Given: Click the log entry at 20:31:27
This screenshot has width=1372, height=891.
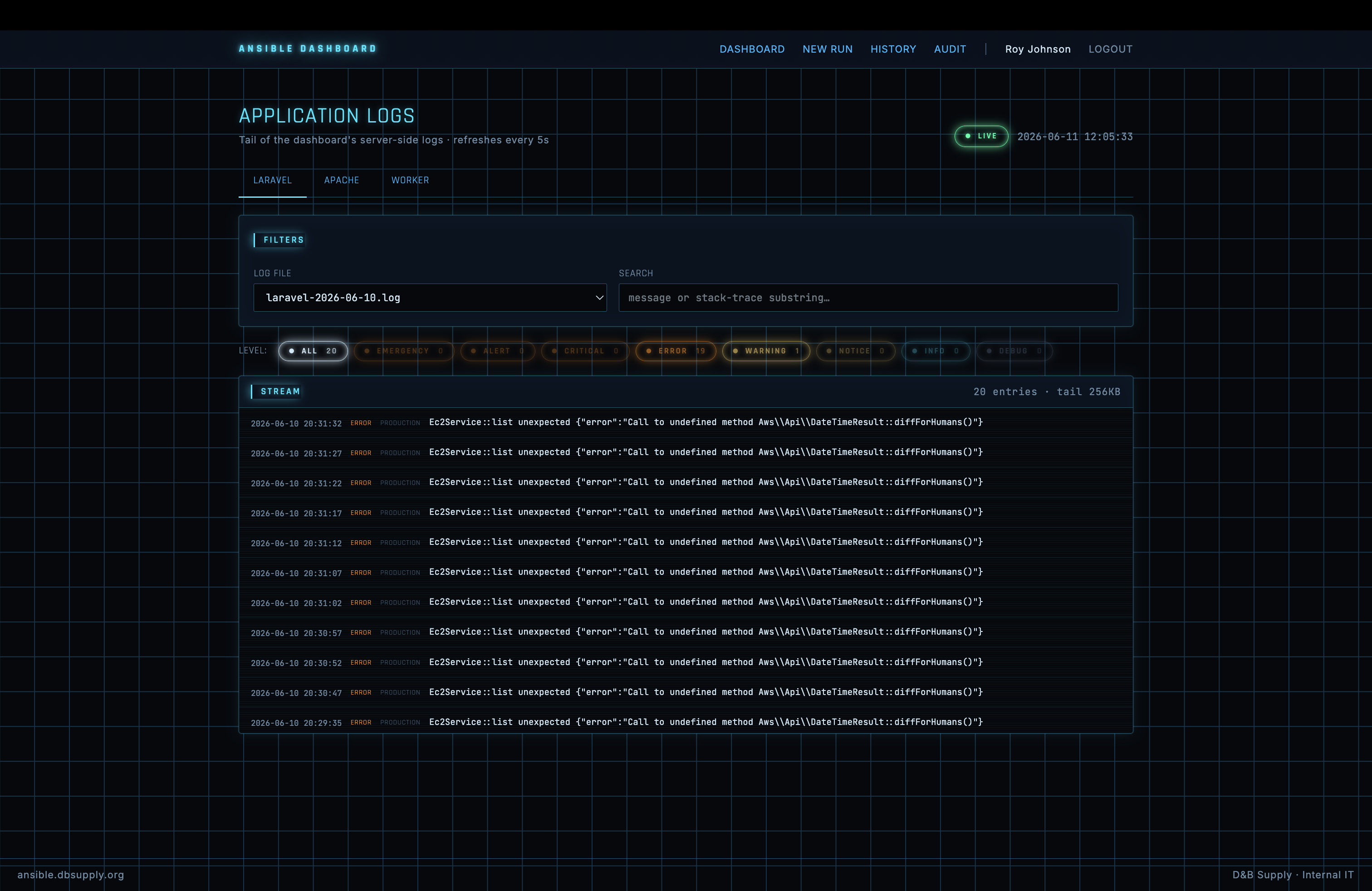Looking at the screenshot, I should tap(686, 453).
